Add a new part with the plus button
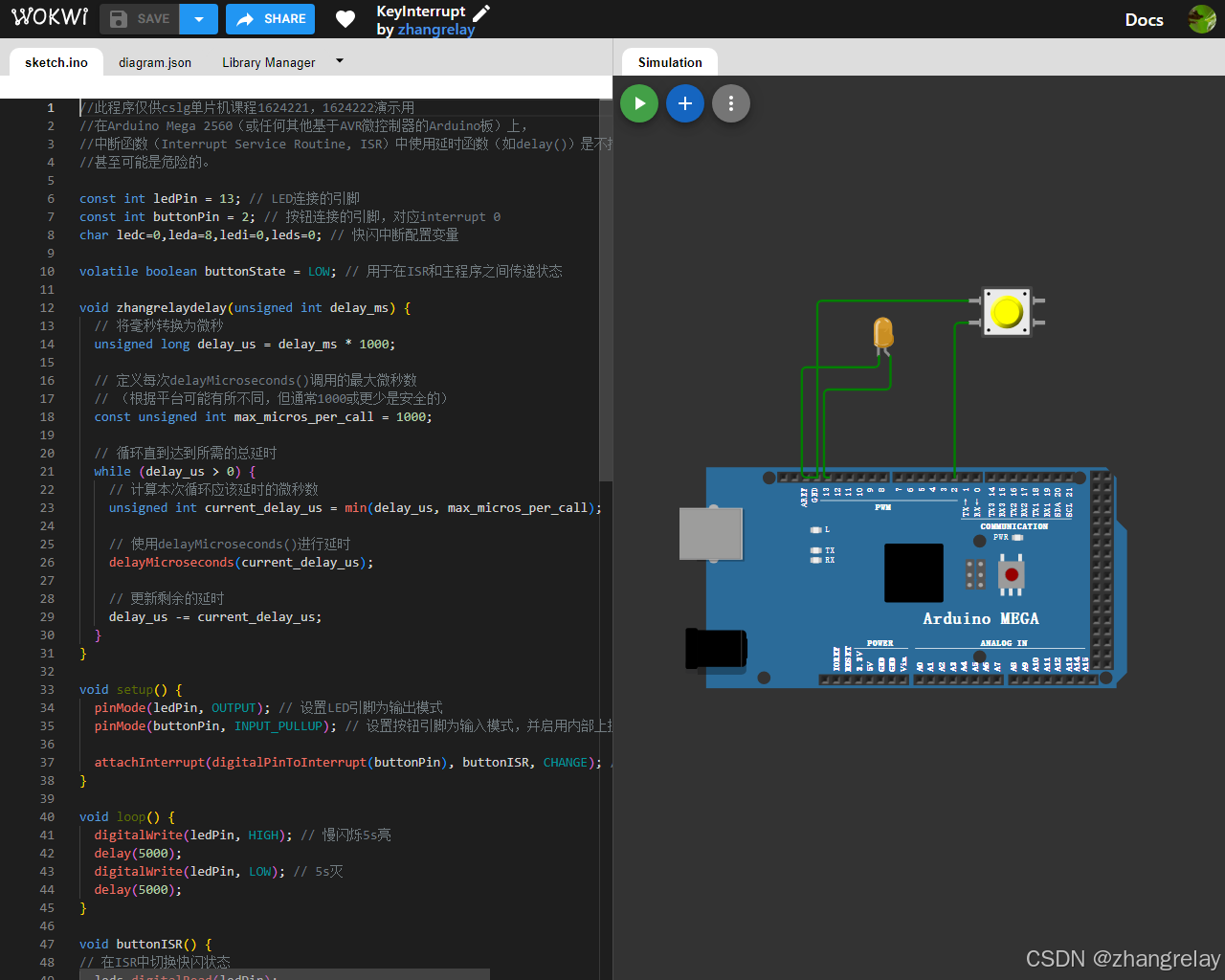The width and height of the screenshot is (1225, 980). point(685,103)
